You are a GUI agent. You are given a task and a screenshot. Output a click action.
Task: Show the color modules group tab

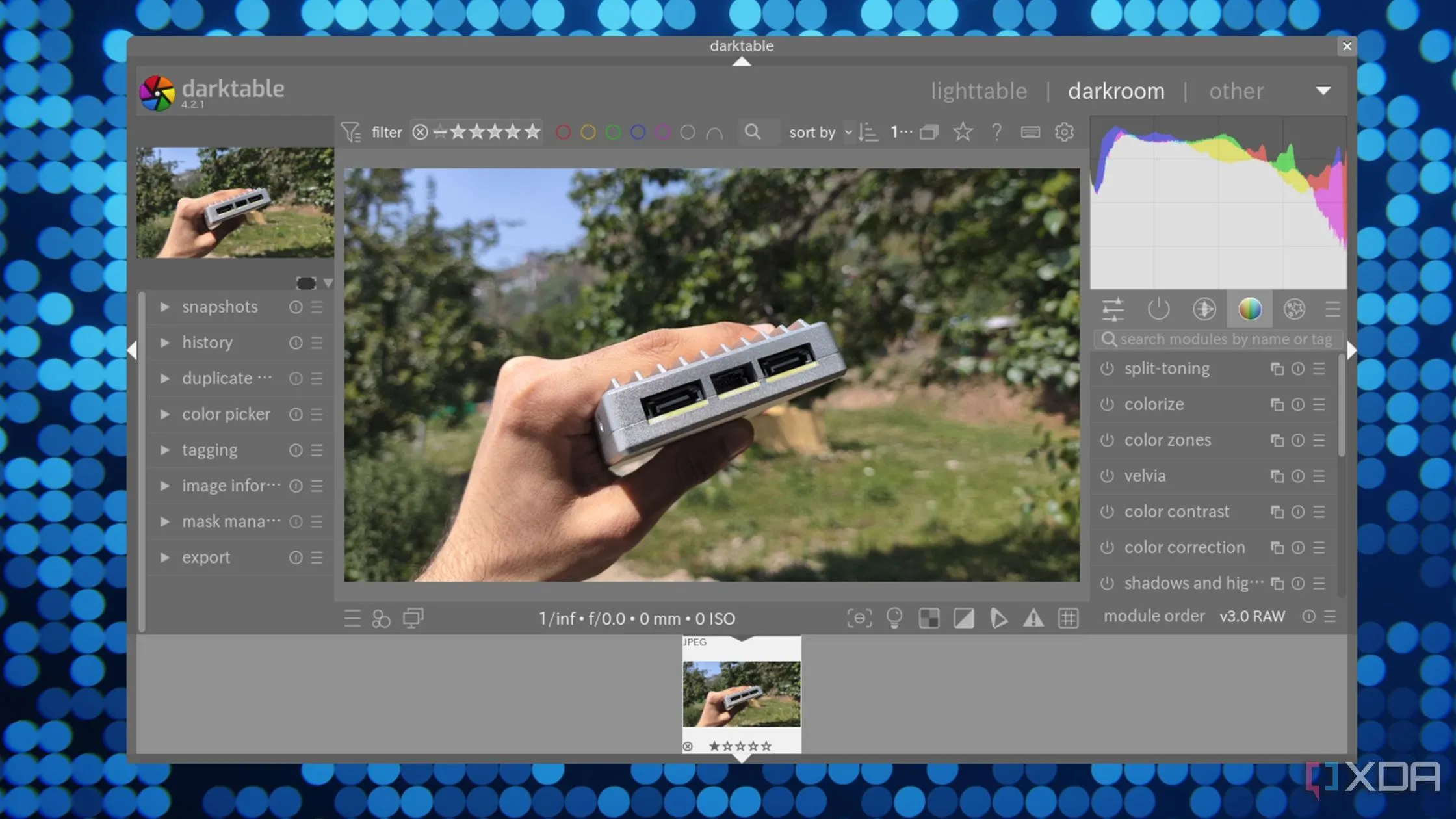pos(1249,309)
